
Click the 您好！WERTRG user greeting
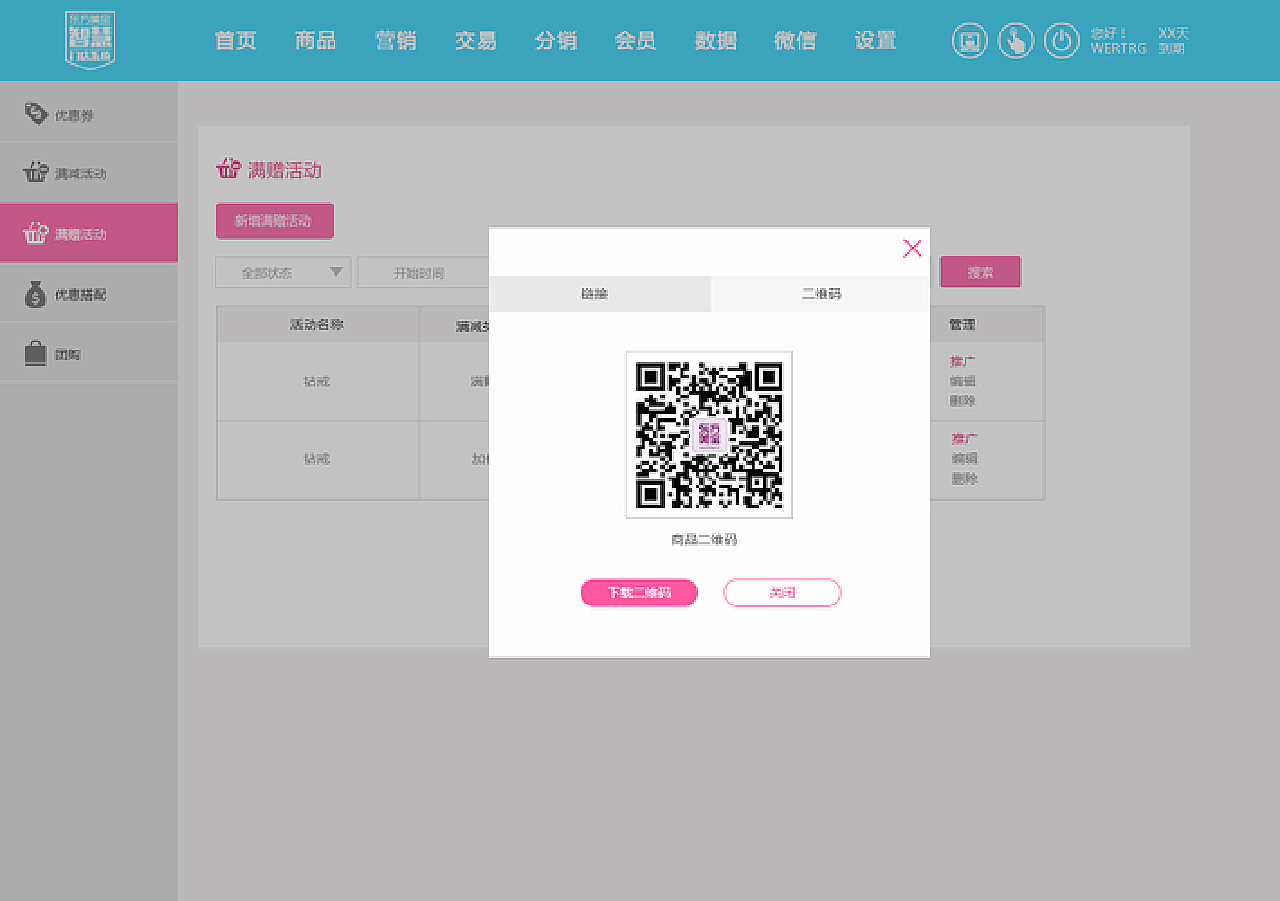(x=1118, y=41)
